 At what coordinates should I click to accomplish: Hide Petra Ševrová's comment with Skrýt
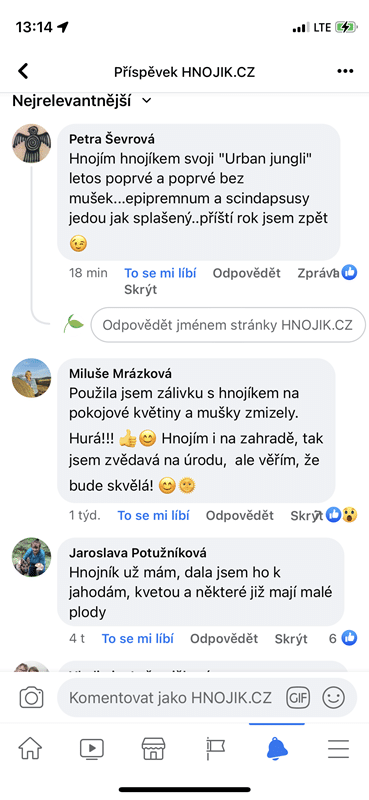click(140, 290)
